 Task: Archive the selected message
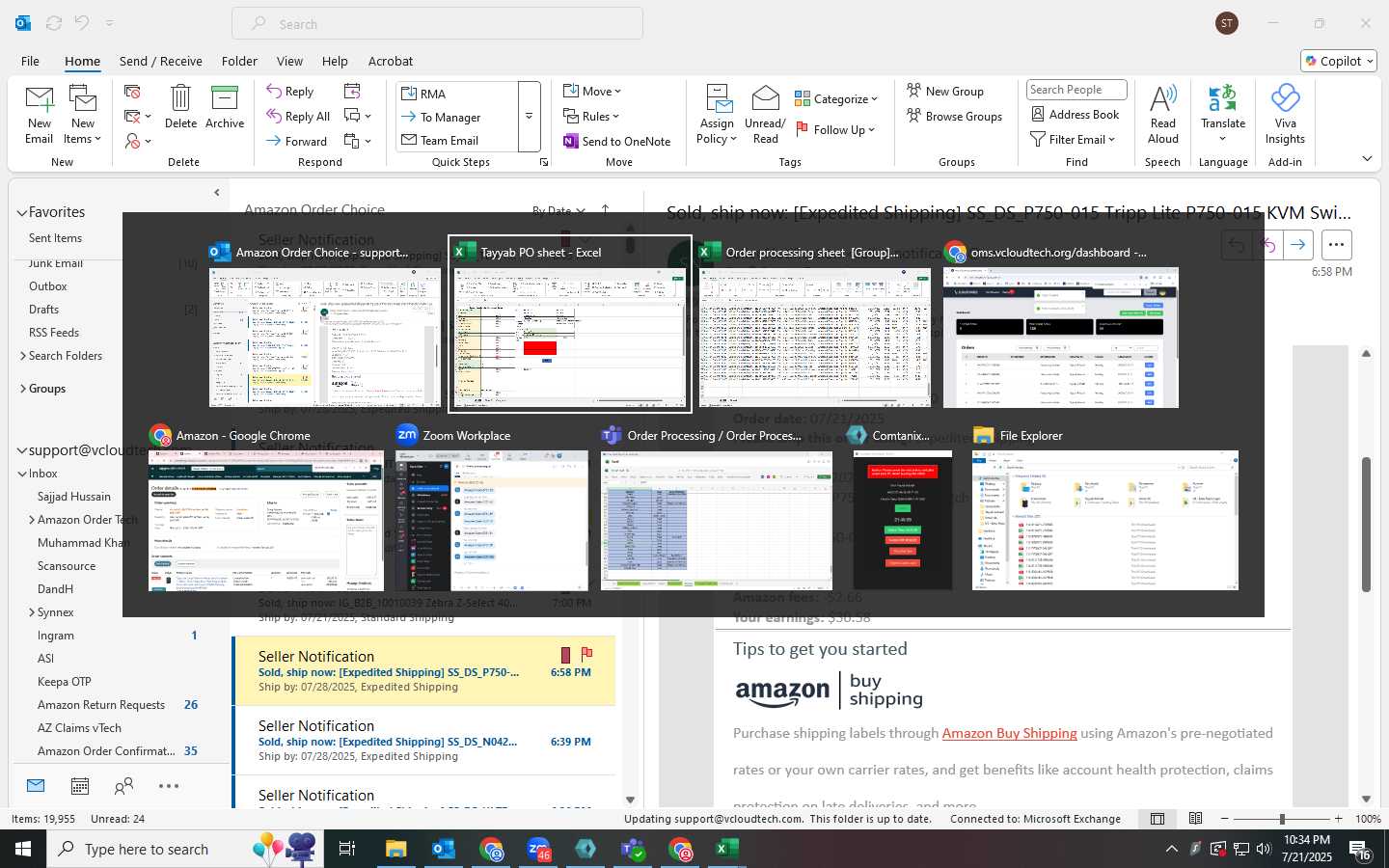(x=225, y=107)
